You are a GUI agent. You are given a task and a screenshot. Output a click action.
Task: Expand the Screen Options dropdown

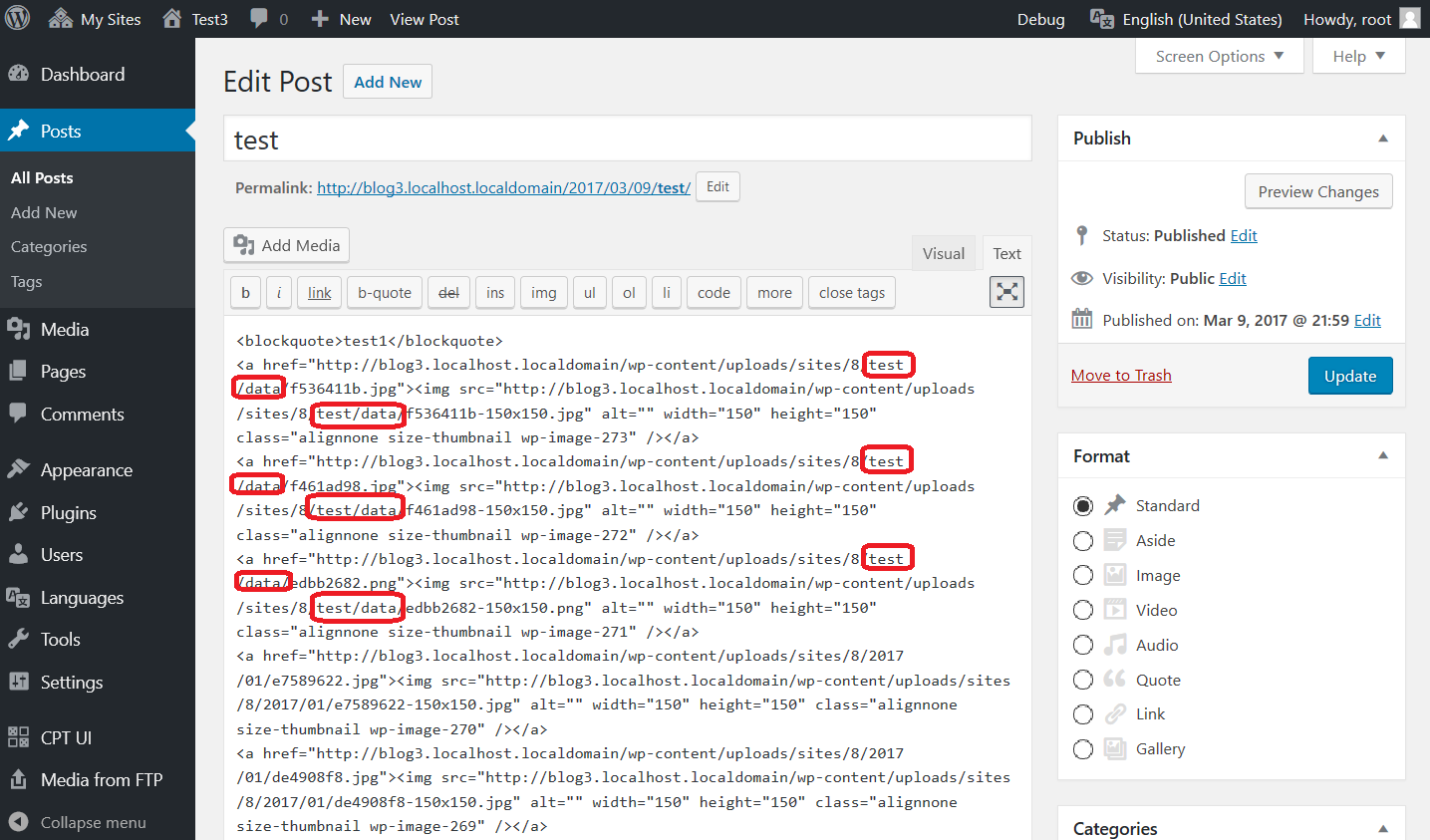(1220, 56)
